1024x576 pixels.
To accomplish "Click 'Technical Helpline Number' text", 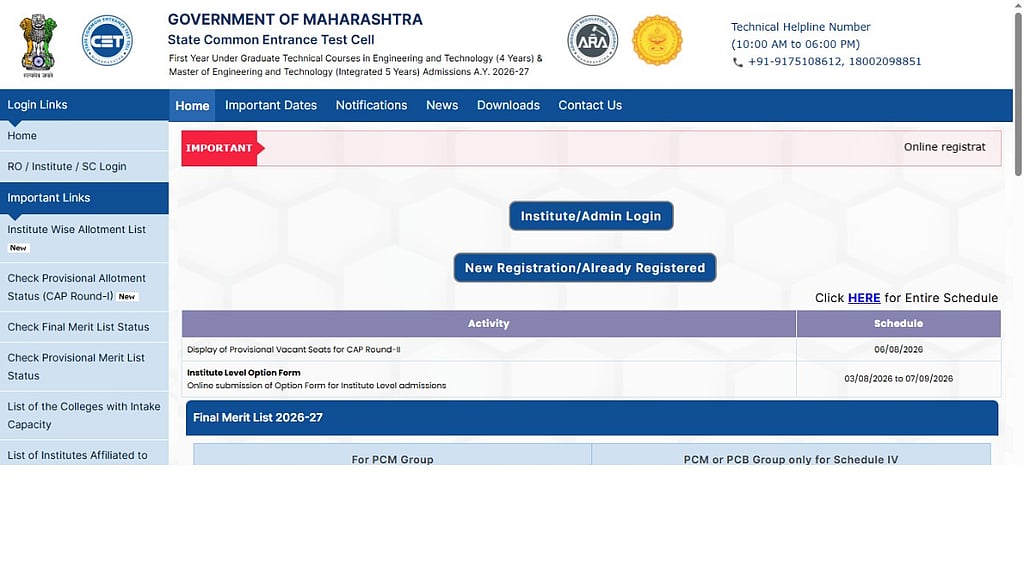I will pyautogui.click(x=800, y=27).
